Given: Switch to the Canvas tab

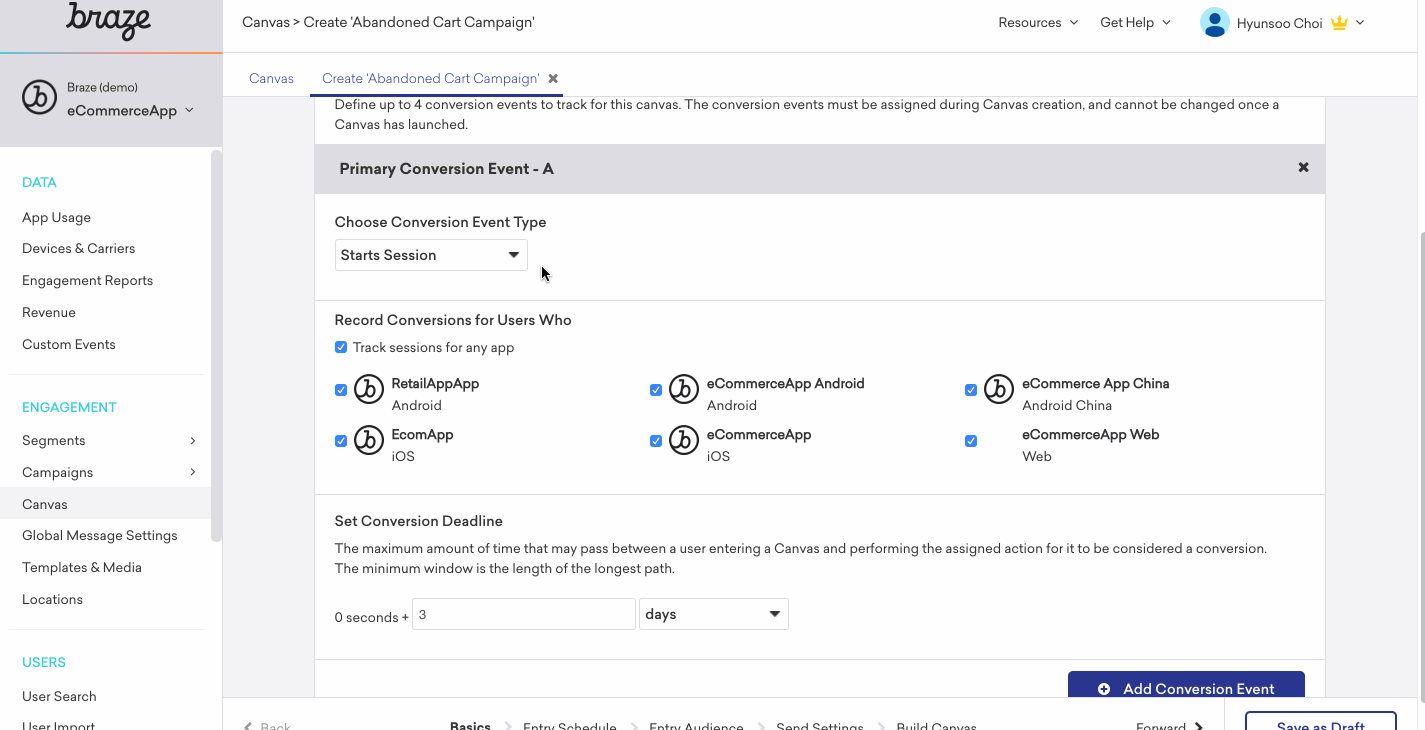Looking at the screenshot, I should tap(271, 78).
